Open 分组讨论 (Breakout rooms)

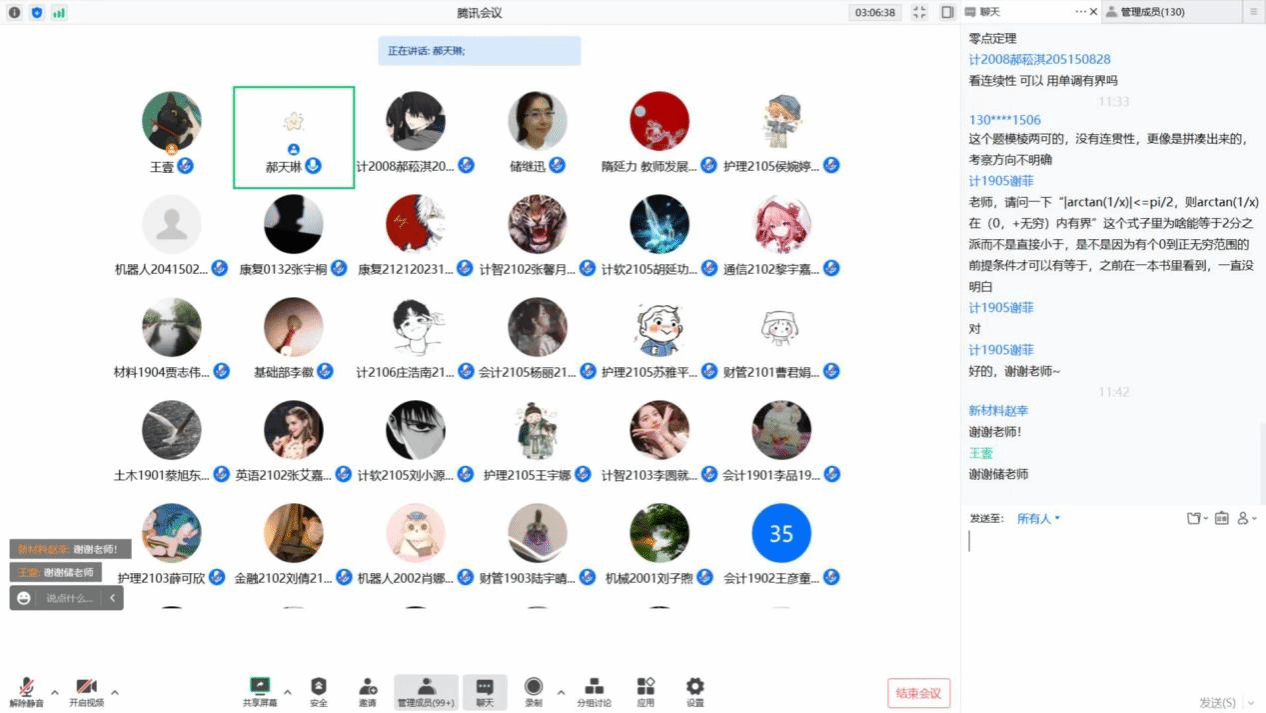[x=593, y=688]
